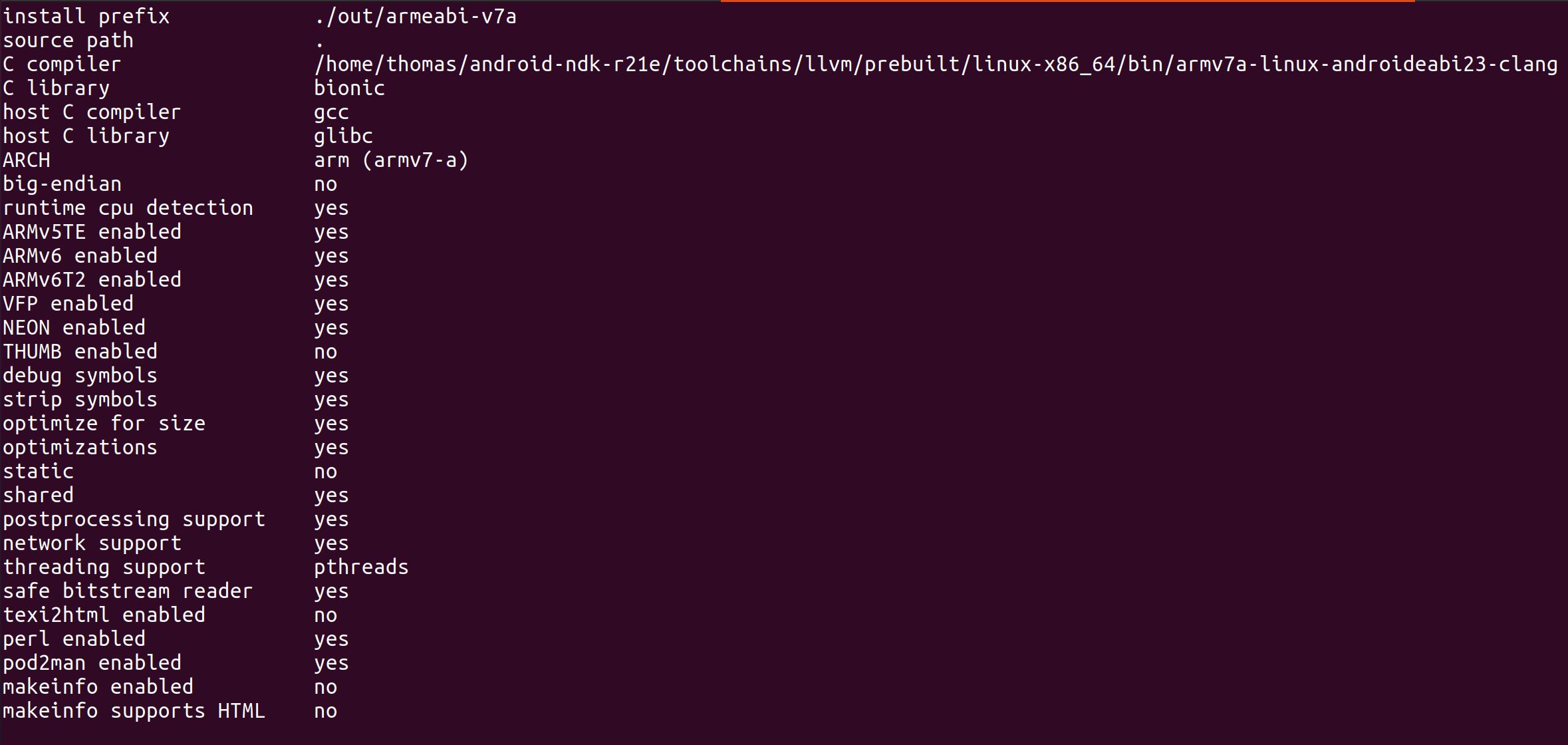Screen dimensions: 1568x745
Task: Click the 'shared' yes value
Action: click(x=331, y=496)
